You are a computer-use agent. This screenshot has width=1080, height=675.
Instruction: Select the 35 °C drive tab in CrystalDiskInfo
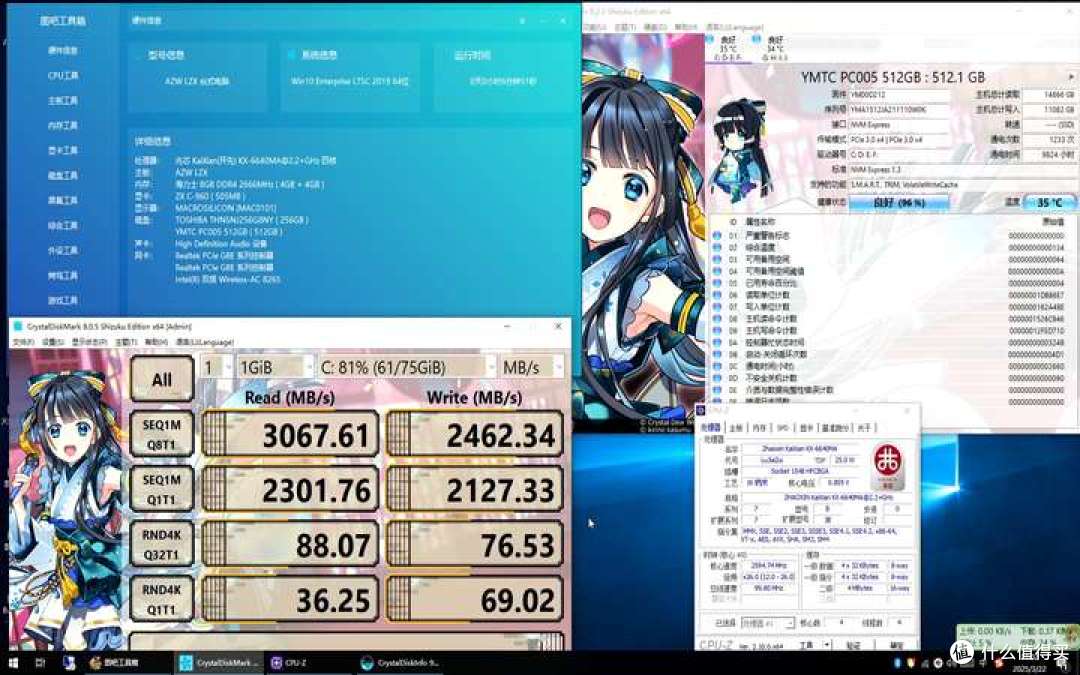[727, 49]
